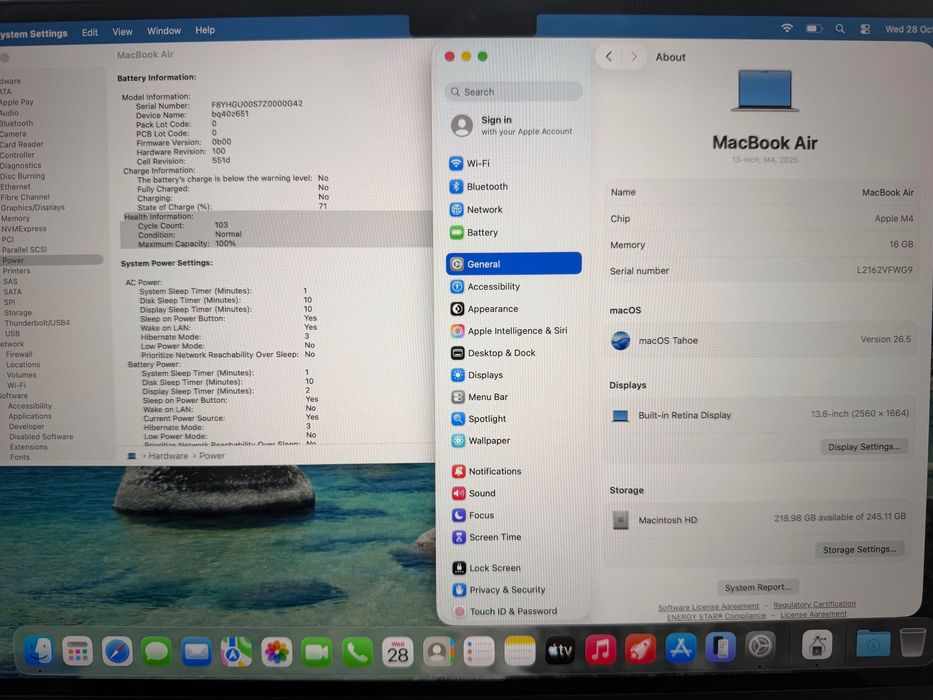Go back with the navigation chevron
Image resolution: width=933 pixels, height=700 pixels.
click(609, 57)
